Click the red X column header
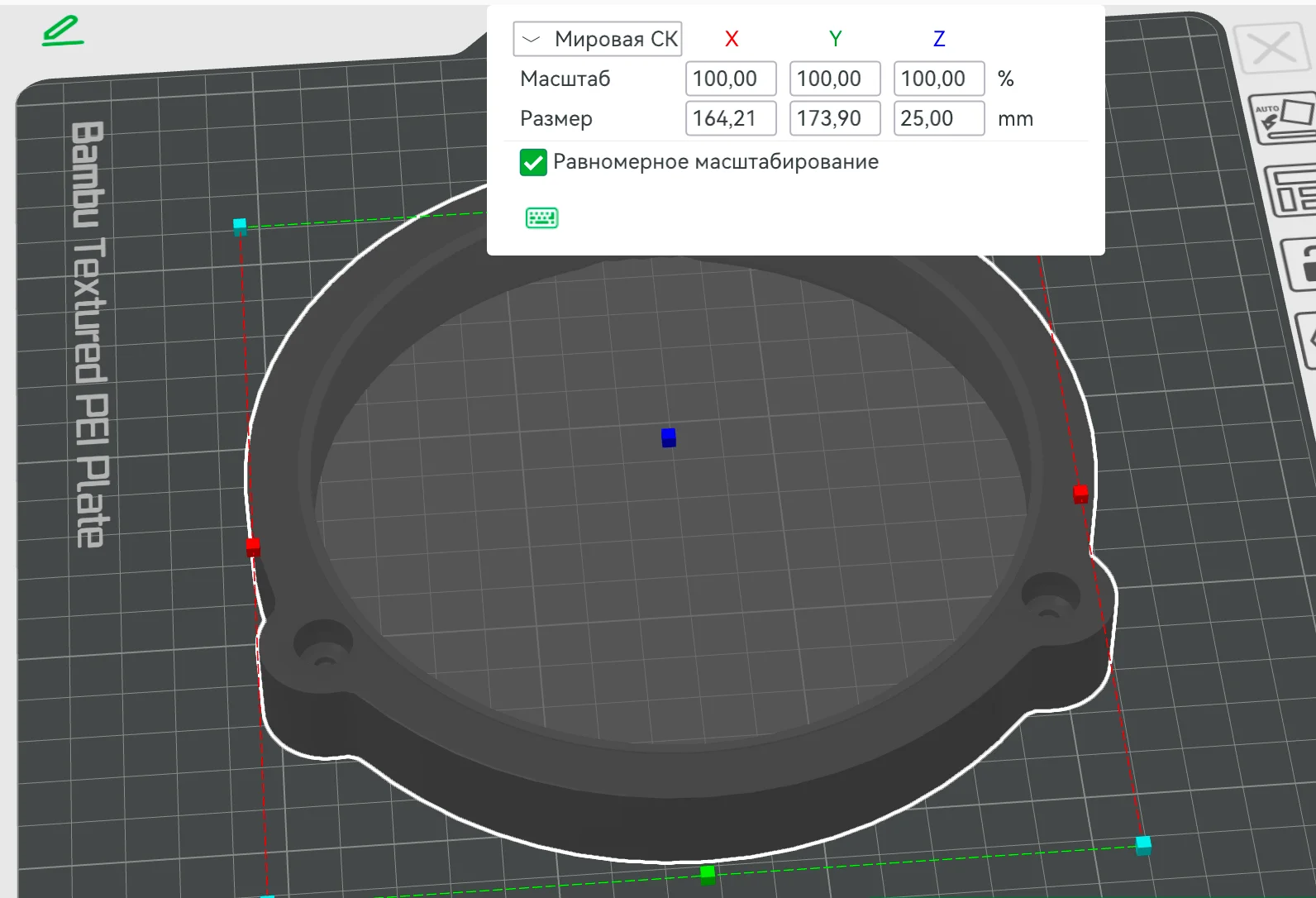1316x898 pixels. tap(732, 39)
